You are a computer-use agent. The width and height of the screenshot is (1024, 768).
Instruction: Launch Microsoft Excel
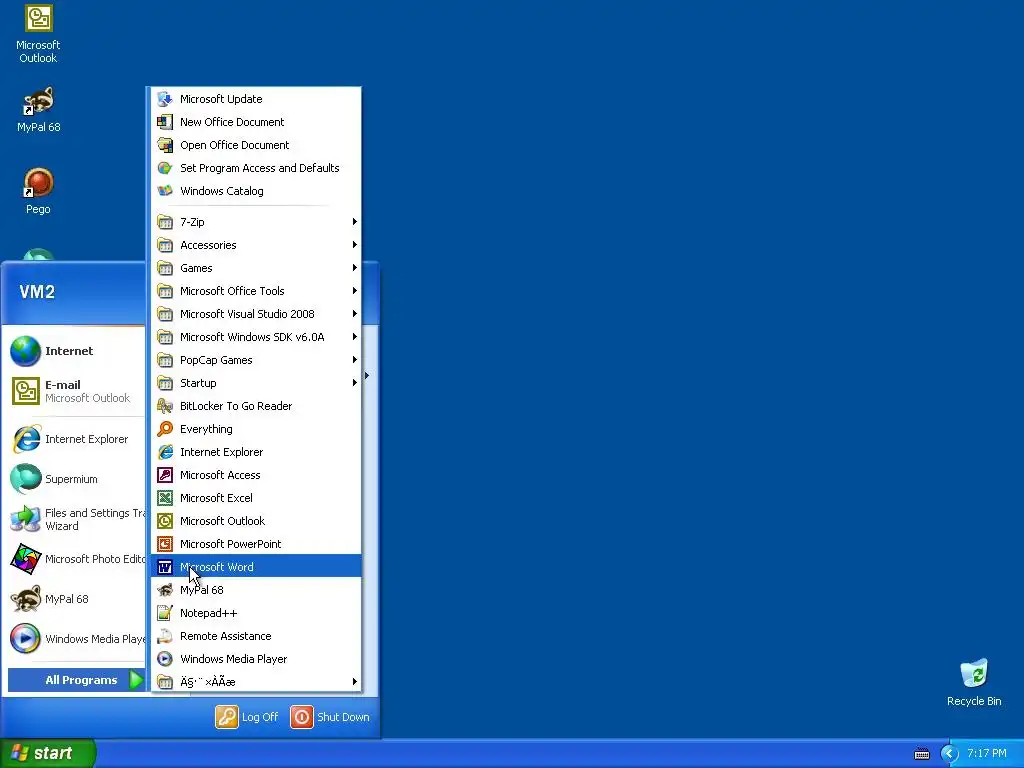[x=255, y=498]
